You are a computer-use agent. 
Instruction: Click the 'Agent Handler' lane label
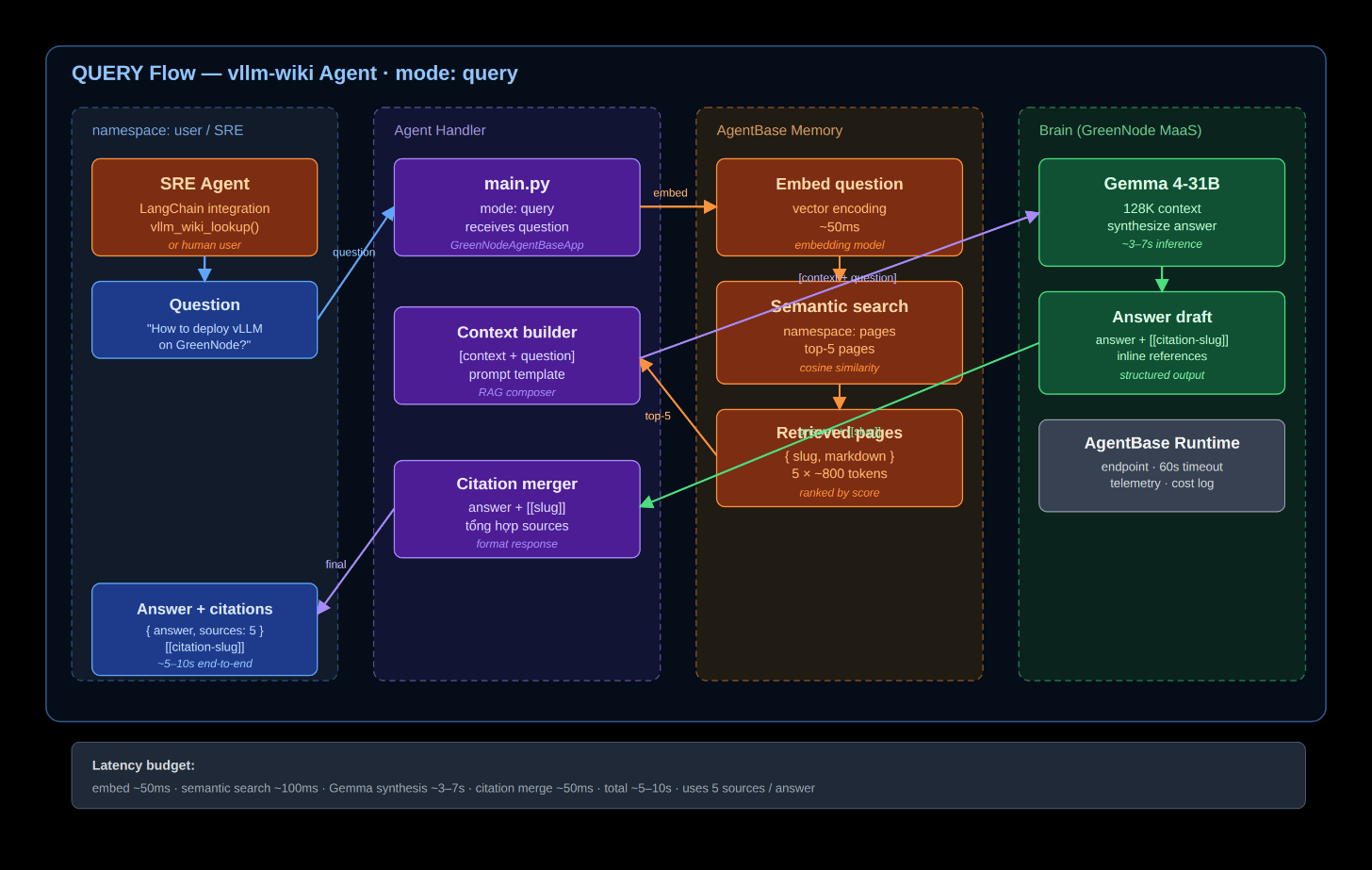(x=440, y=130)
